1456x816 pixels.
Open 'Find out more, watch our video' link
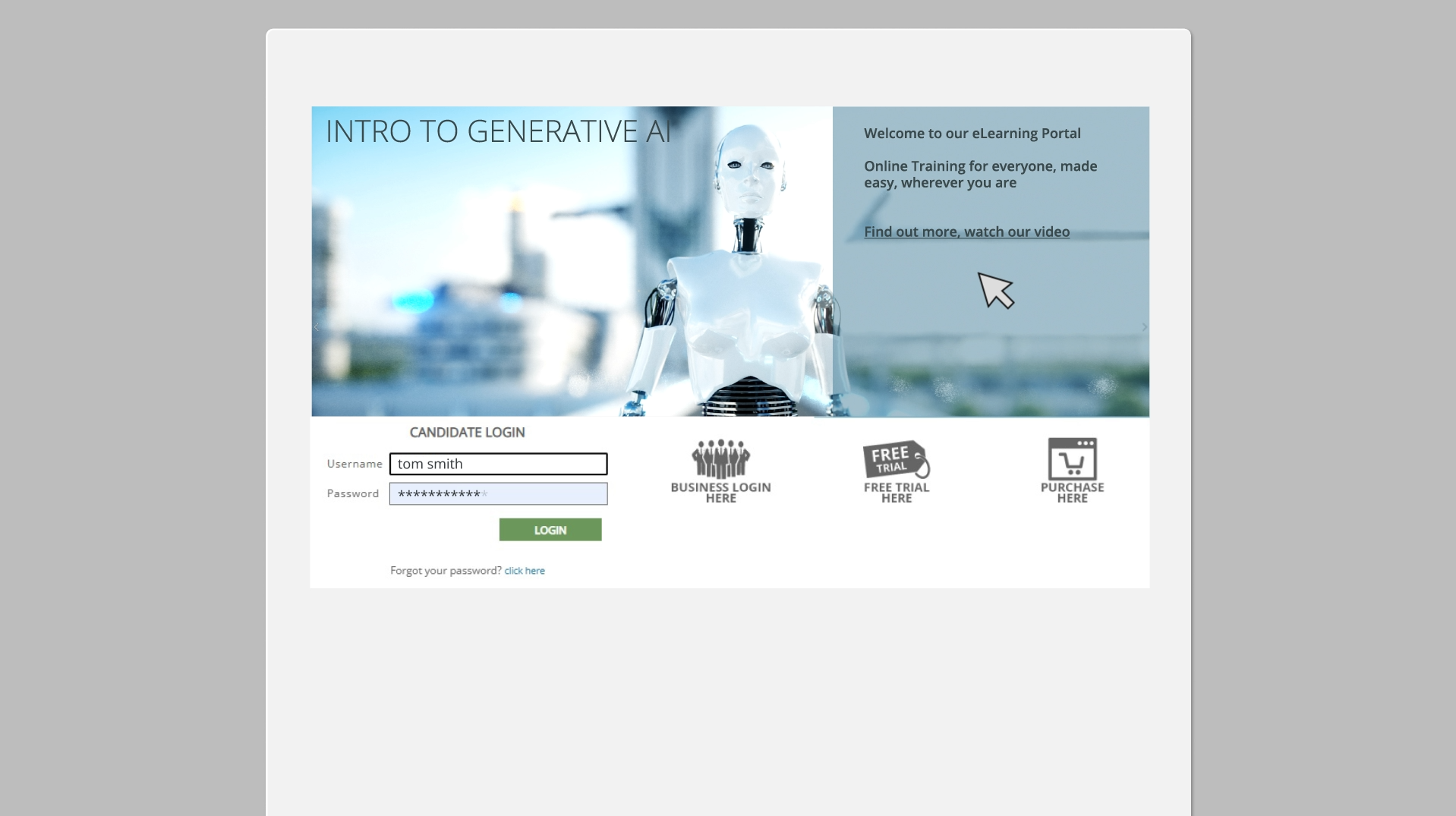click(966, 232)
